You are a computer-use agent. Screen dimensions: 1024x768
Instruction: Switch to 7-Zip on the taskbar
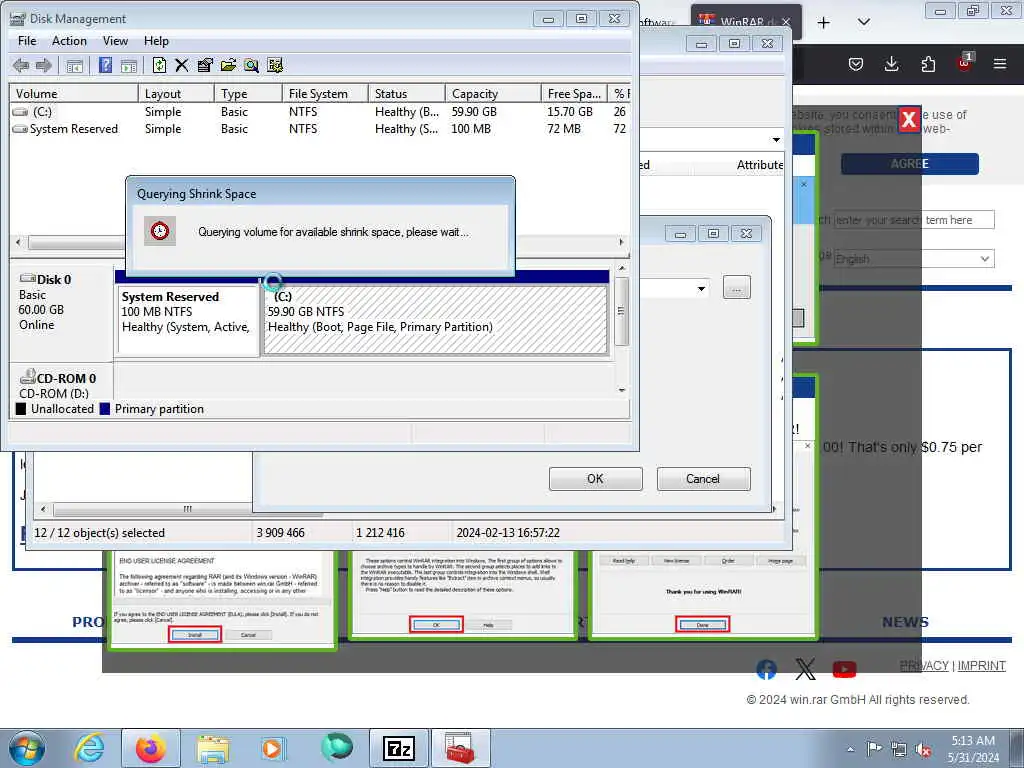click(x=399, y=748)
